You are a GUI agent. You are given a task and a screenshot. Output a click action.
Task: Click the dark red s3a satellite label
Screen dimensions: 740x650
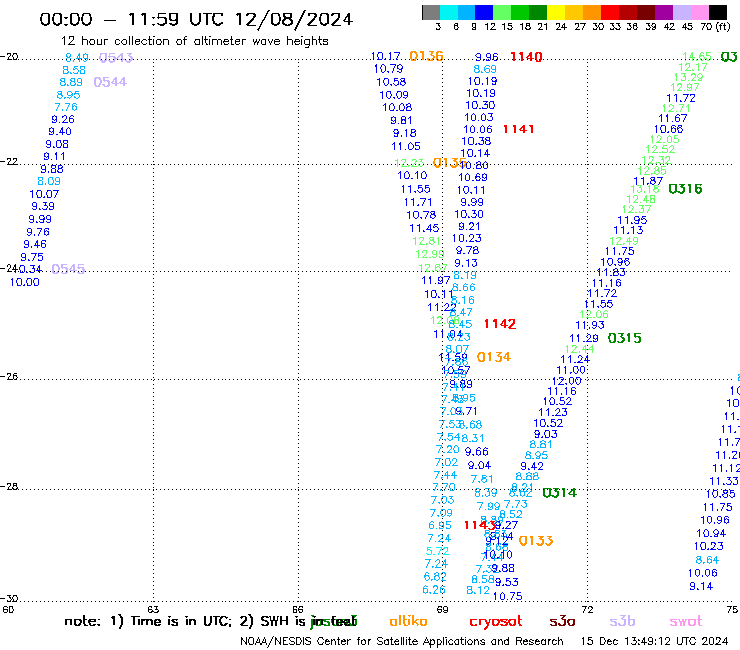562,621
